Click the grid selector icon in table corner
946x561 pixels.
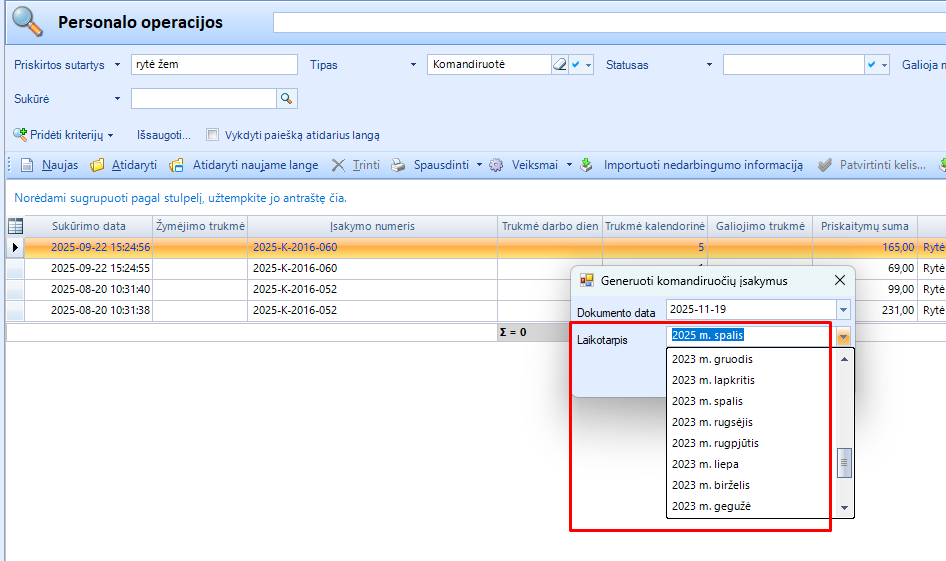15,226
